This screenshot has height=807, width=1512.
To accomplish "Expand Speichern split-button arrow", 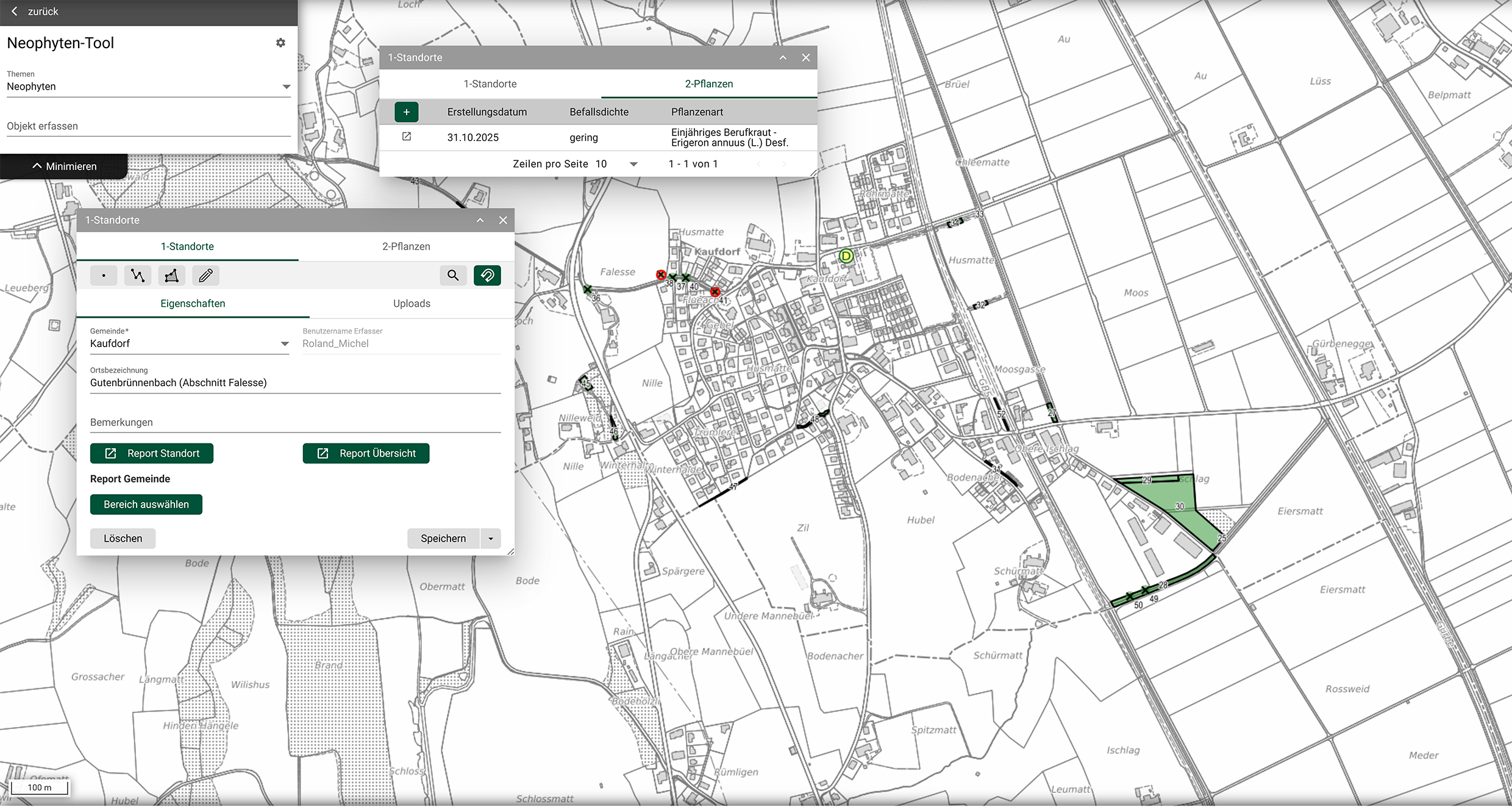I will tap(491, 539).
